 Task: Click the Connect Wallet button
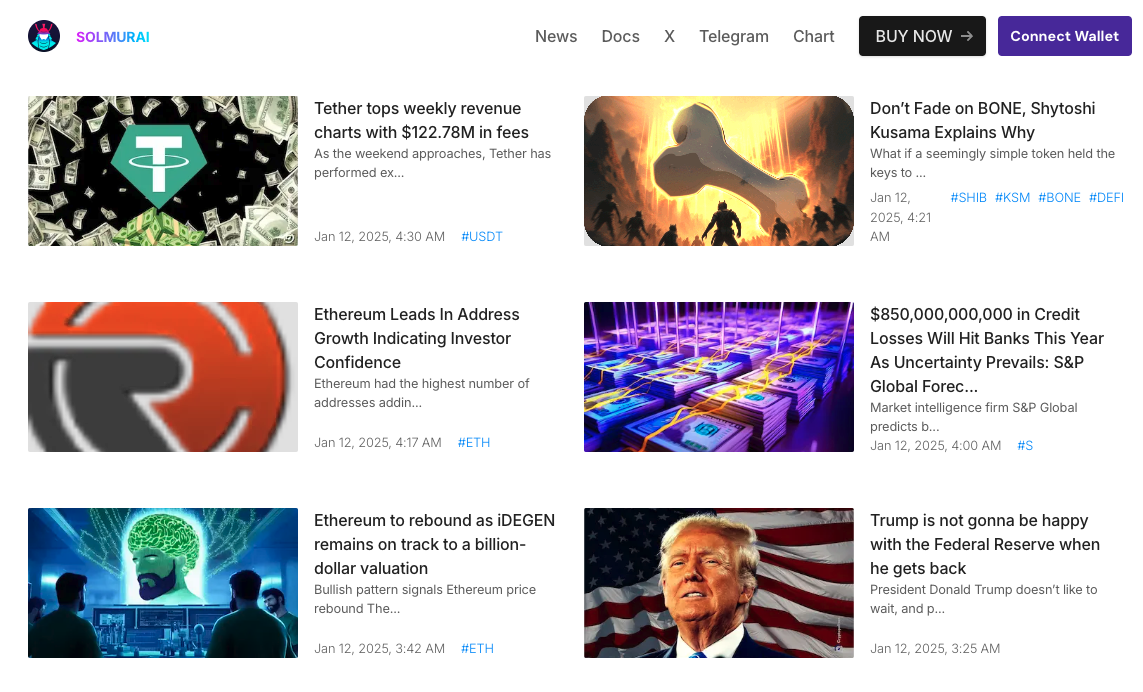click(x=1064, y=36)
